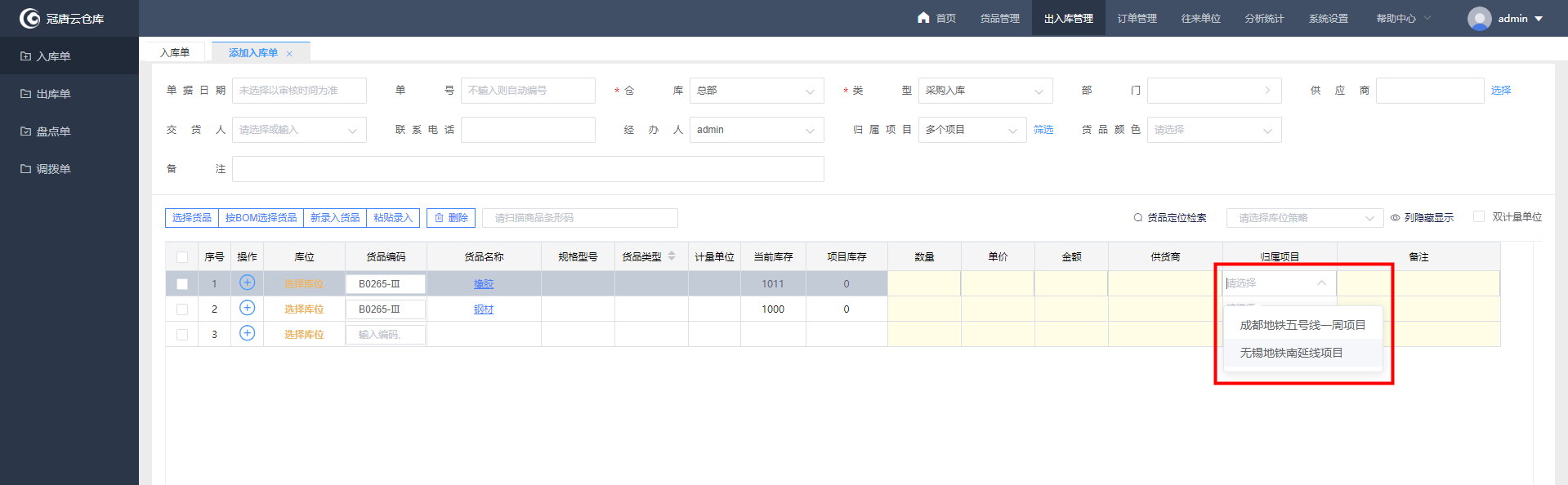
Task: Check the row 1 checkbox
Action: pos(182,284)
